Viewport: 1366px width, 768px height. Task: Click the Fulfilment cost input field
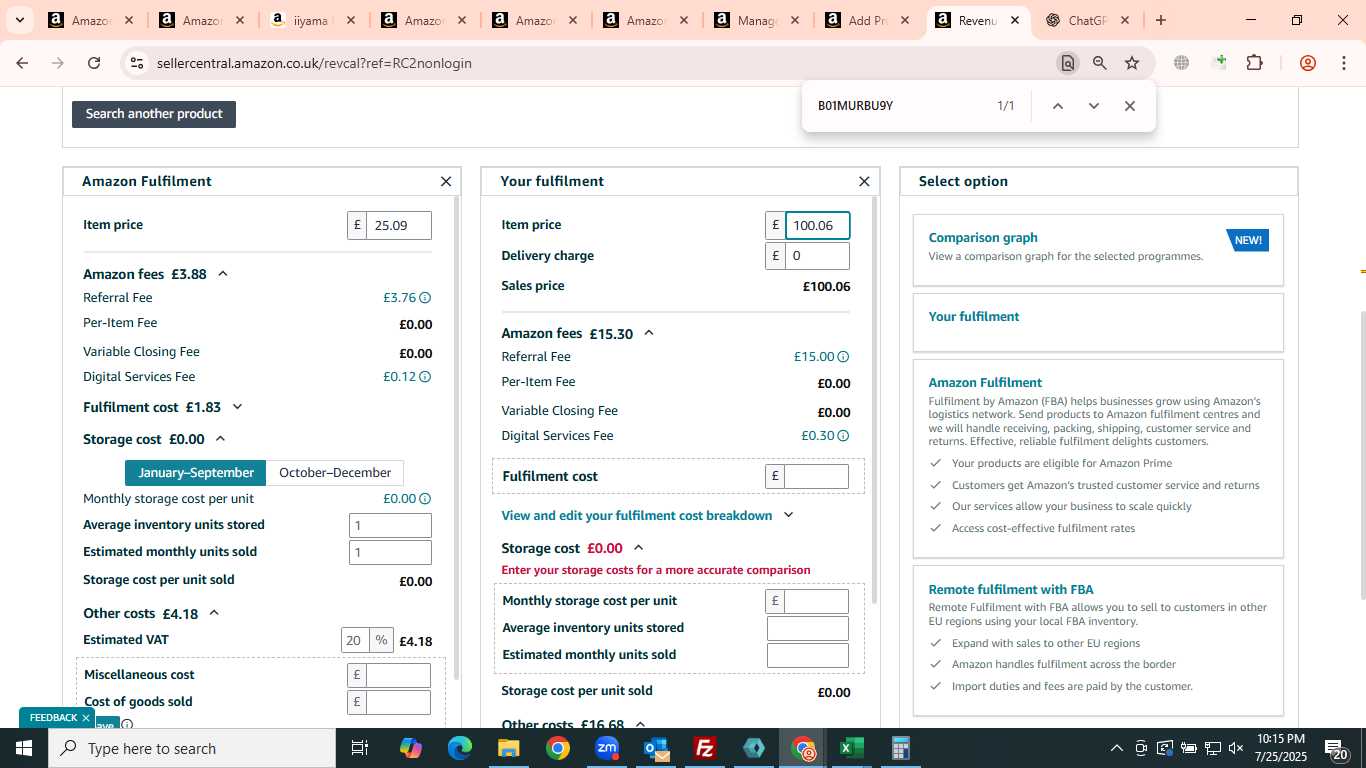pos(816,477)
